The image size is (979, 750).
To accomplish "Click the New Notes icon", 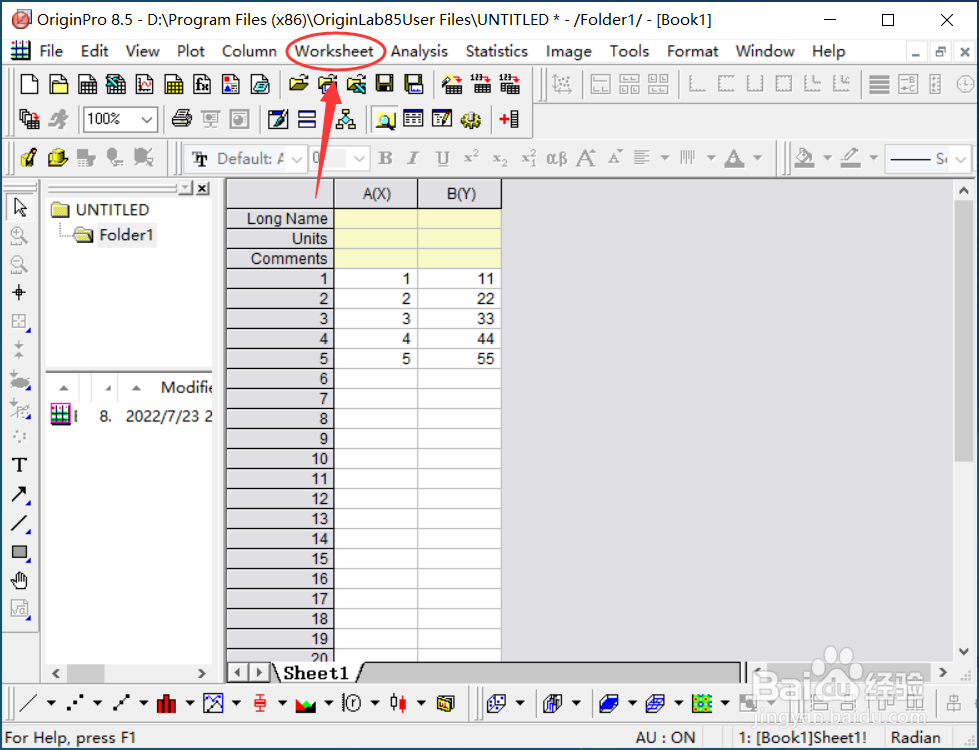I will coord(260,84).
